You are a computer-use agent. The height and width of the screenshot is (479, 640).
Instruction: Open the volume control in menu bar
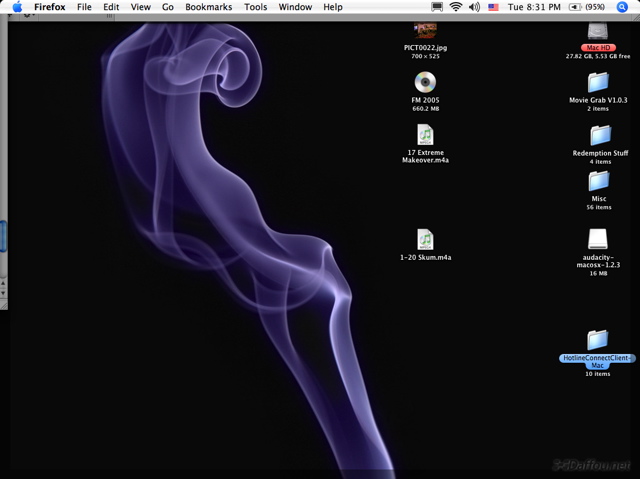[x=474, y=7]
